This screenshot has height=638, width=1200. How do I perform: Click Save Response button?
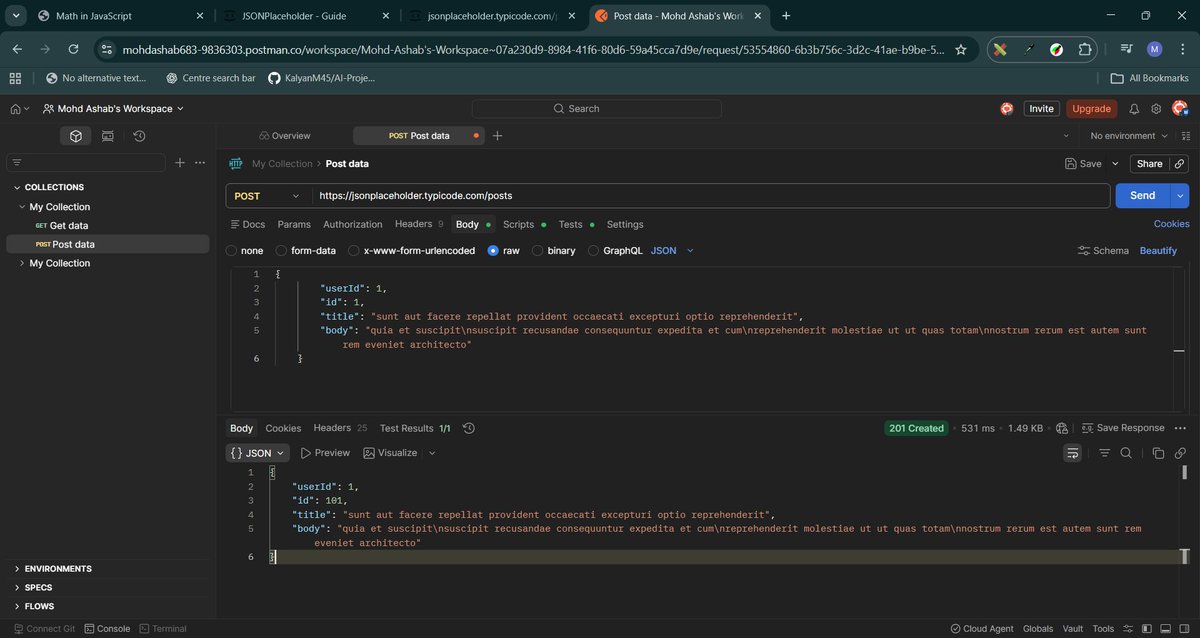coord(1123,428)
